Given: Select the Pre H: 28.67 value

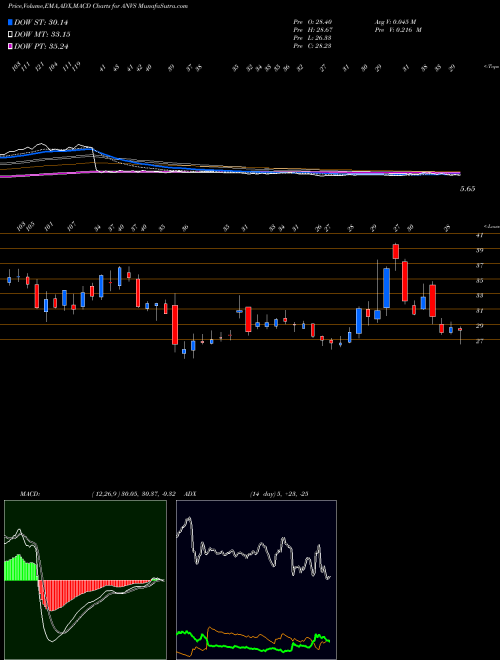Looking at the screenshot, I should pos(313,30).
